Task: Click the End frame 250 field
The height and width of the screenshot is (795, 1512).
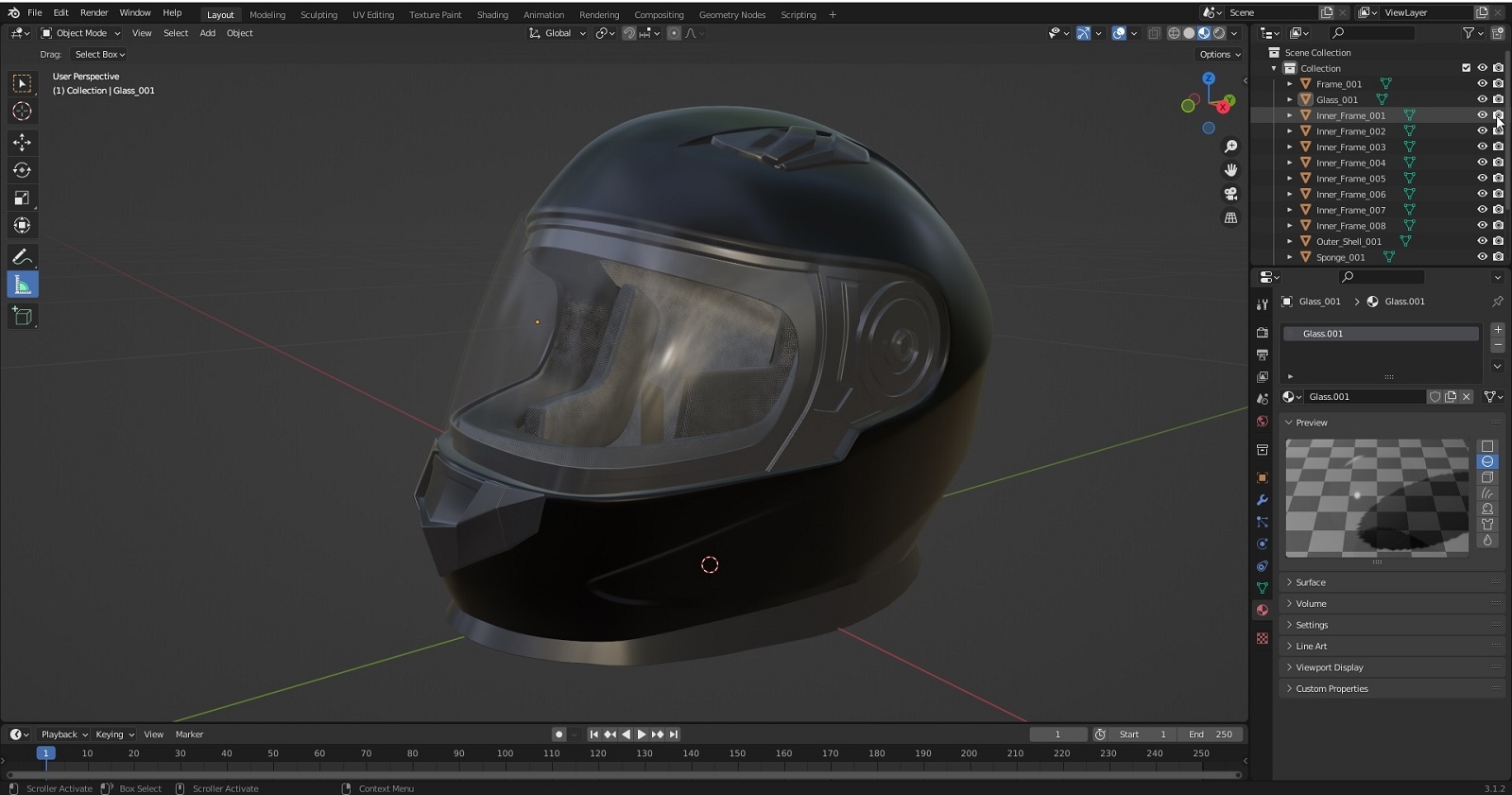Action: (x=1211, y=735)
